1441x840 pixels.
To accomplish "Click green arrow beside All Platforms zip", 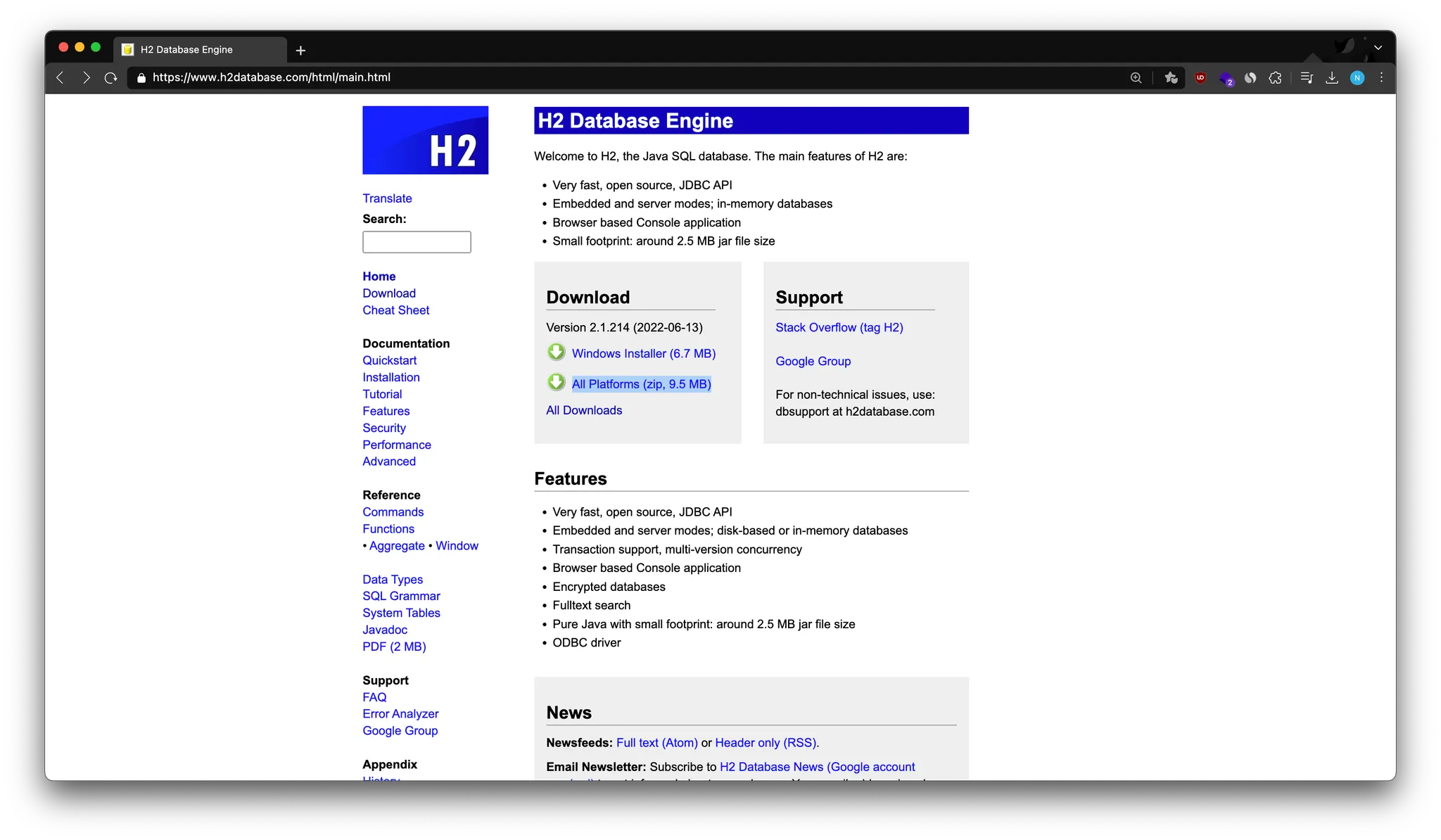I will pos(556,382).
